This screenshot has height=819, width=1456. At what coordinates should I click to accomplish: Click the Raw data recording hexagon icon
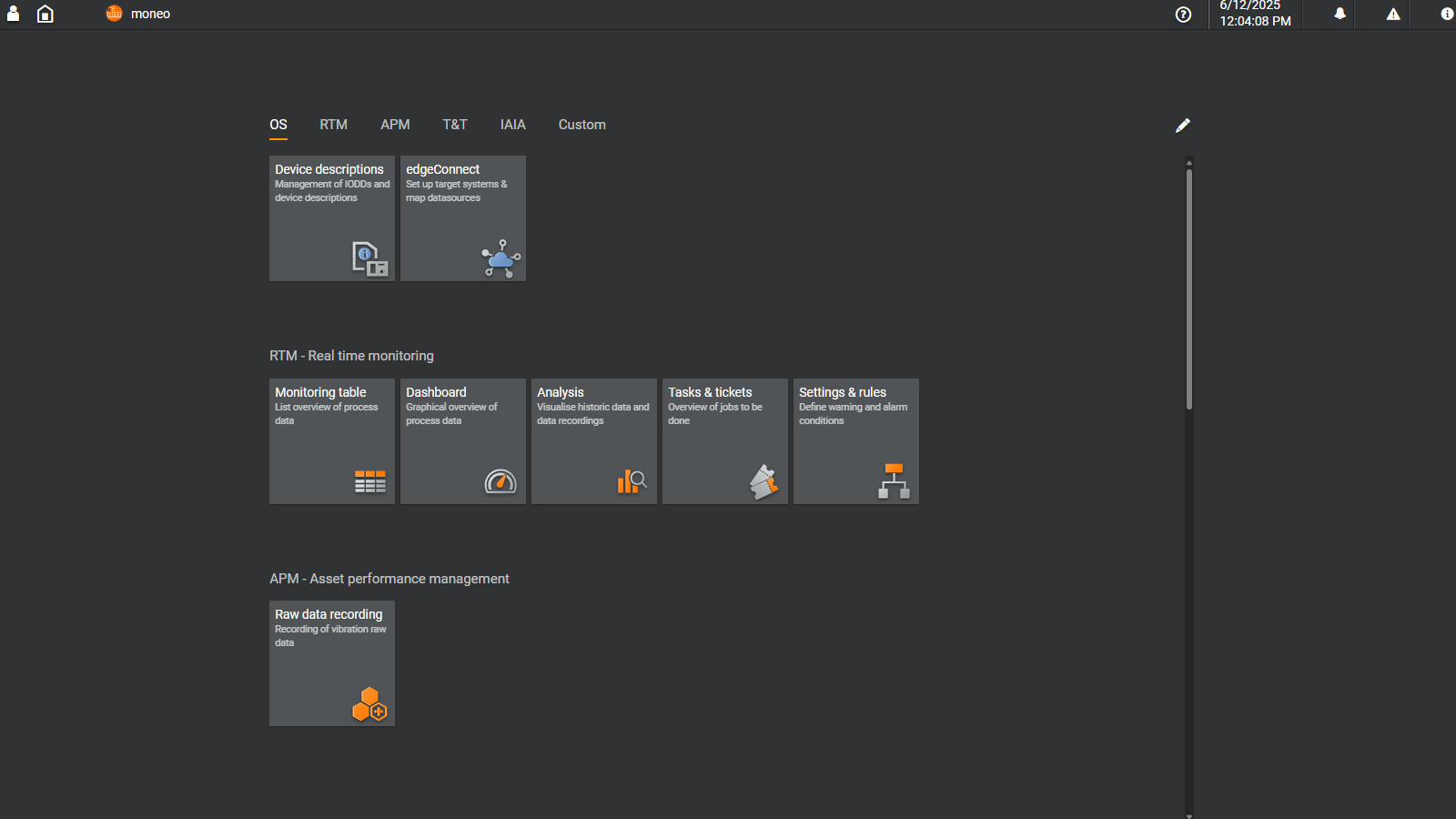coord(369,703)
